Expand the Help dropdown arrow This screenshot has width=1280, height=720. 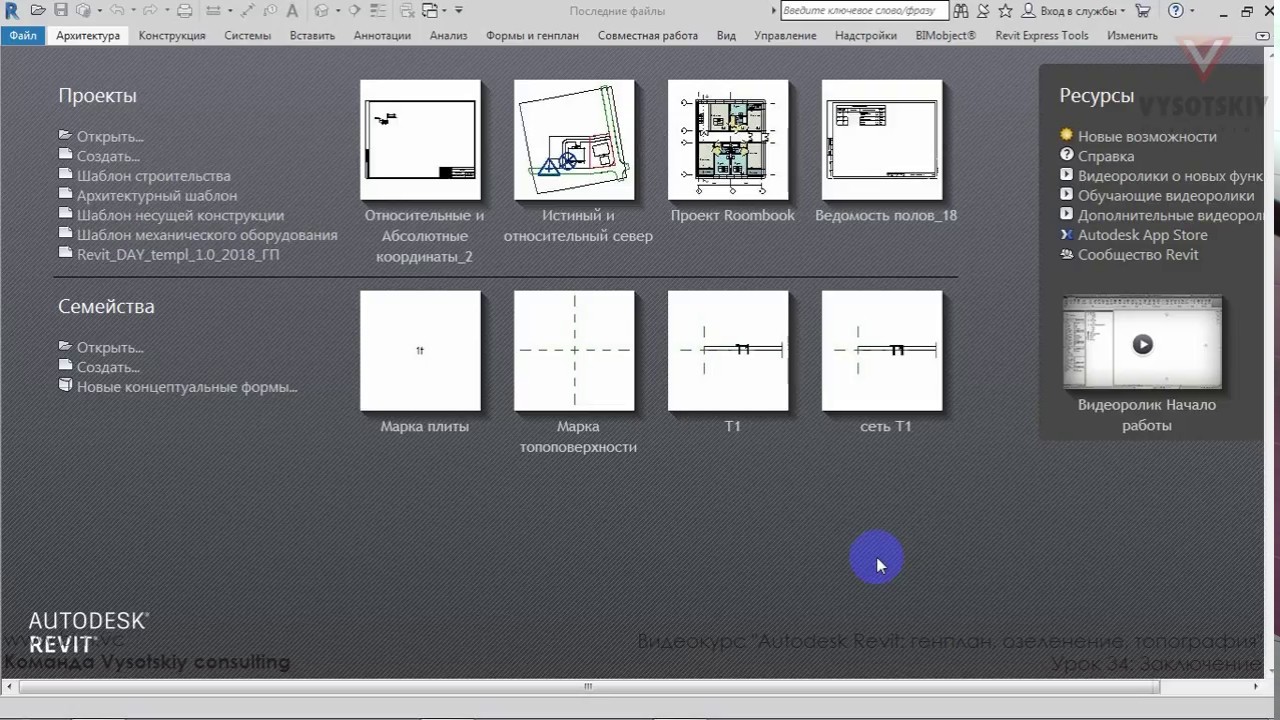[1192, 11]
